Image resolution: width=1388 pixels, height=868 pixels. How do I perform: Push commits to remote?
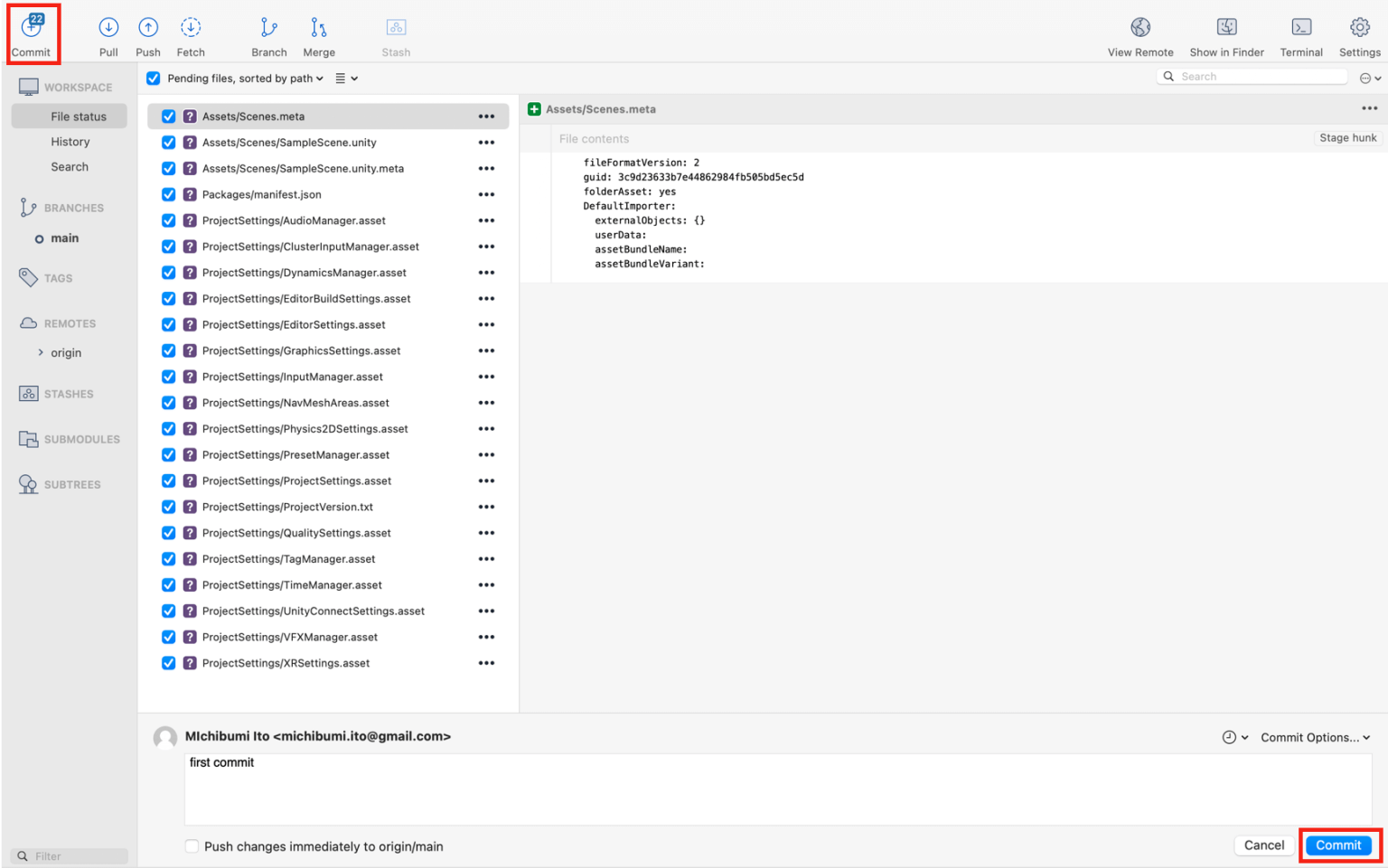(147, 33)
